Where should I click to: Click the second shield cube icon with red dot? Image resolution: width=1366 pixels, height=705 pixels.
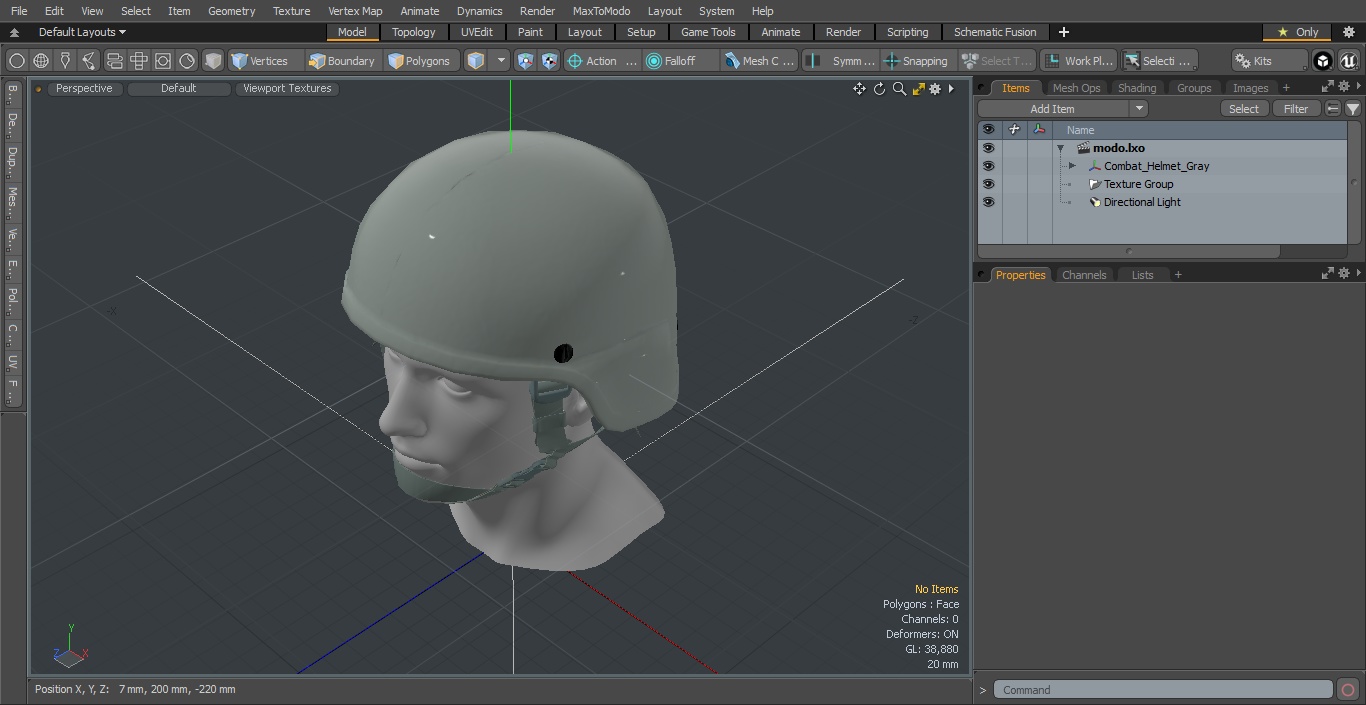coord(549,61)
